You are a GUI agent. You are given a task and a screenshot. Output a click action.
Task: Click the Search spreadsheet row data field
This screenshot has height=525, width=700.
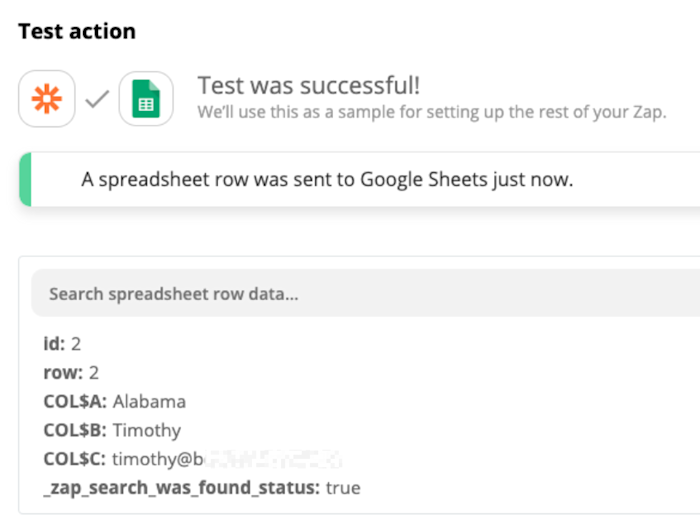tap(365, 293)
